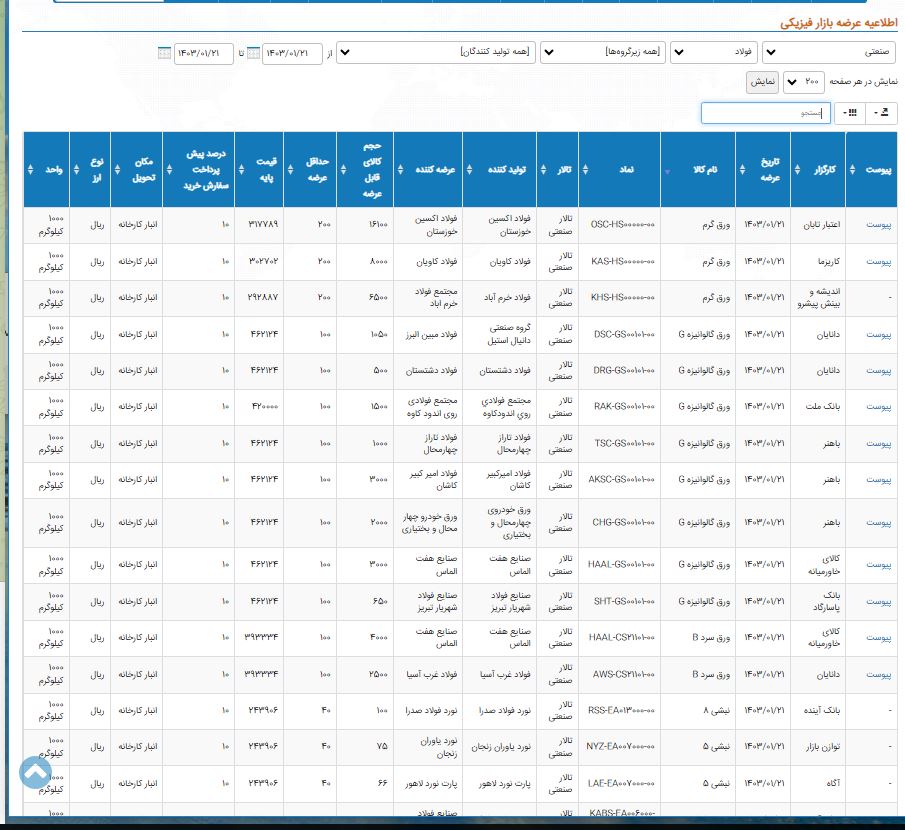The height and width of the screenshot is (830, 905).
Task: Open پیوست link in the HAAL-GS row
Action: [x=878, y=565]
